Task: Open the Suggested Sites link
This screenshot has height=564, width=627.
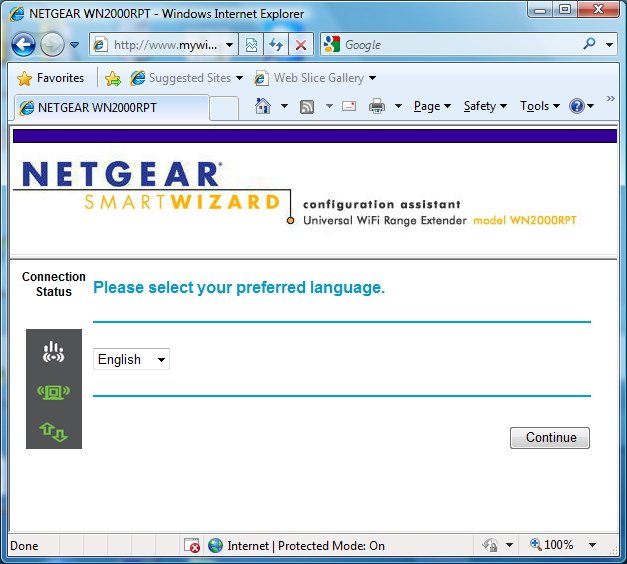Action: [x=186, y=78]
